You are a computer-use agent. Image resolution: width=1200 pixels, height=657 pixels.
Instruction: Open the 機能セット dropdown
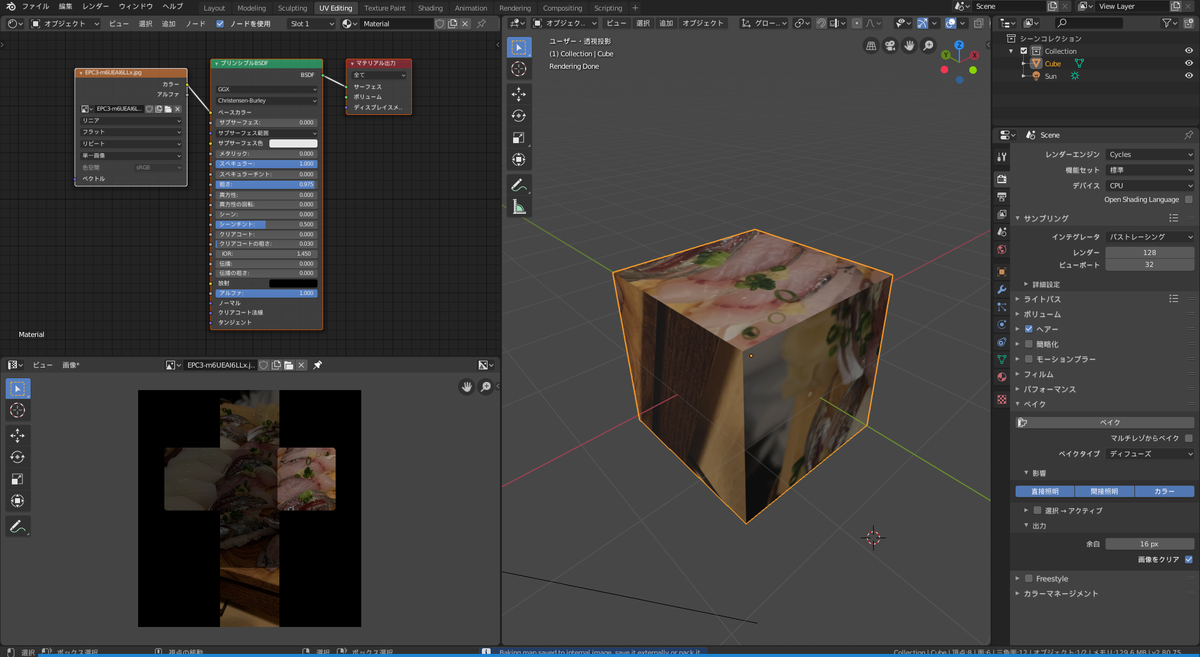click(x=1149, y=170)
